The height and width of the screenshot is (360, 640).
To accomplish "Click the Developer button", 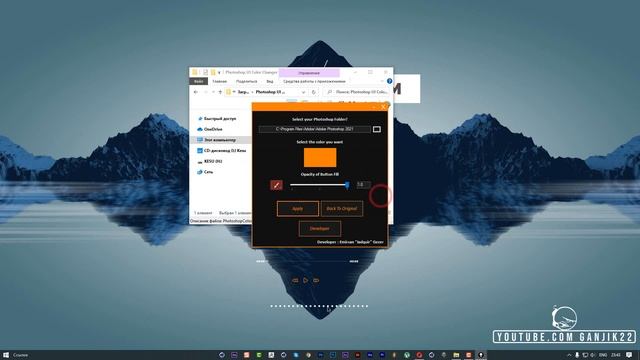I will point(320,229).
